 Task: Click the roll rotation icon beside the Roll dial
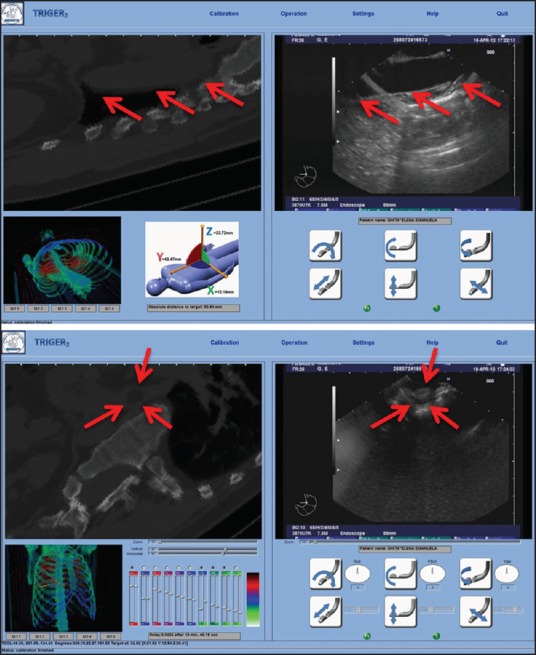point(325,574)
